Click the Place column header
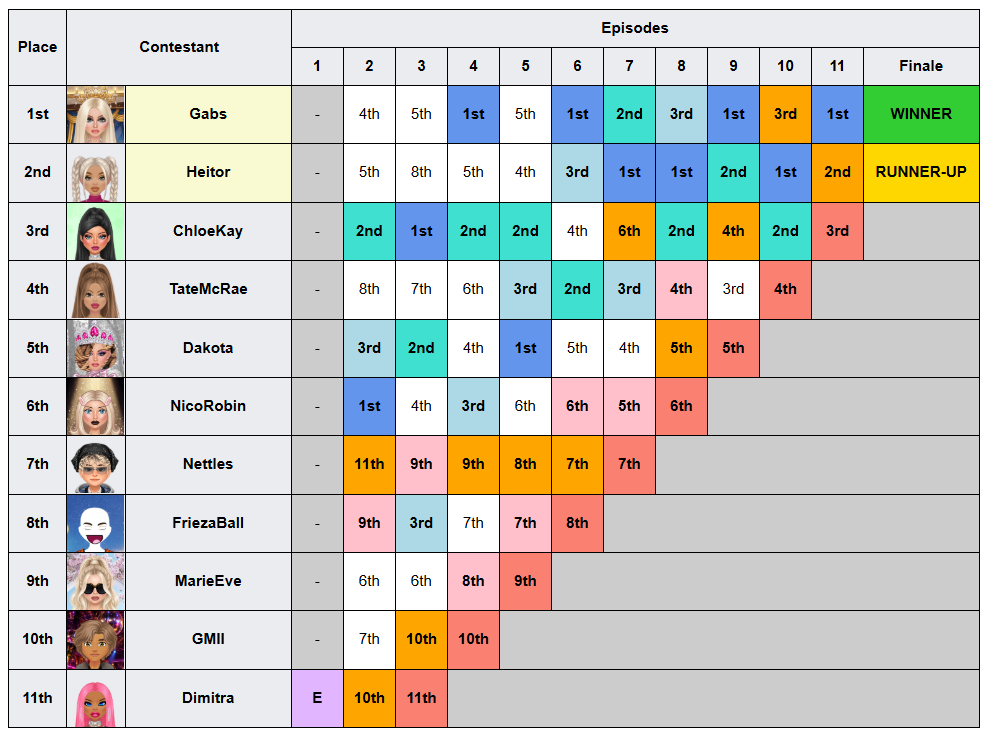987x736 pixels. (x=37, y=47)
